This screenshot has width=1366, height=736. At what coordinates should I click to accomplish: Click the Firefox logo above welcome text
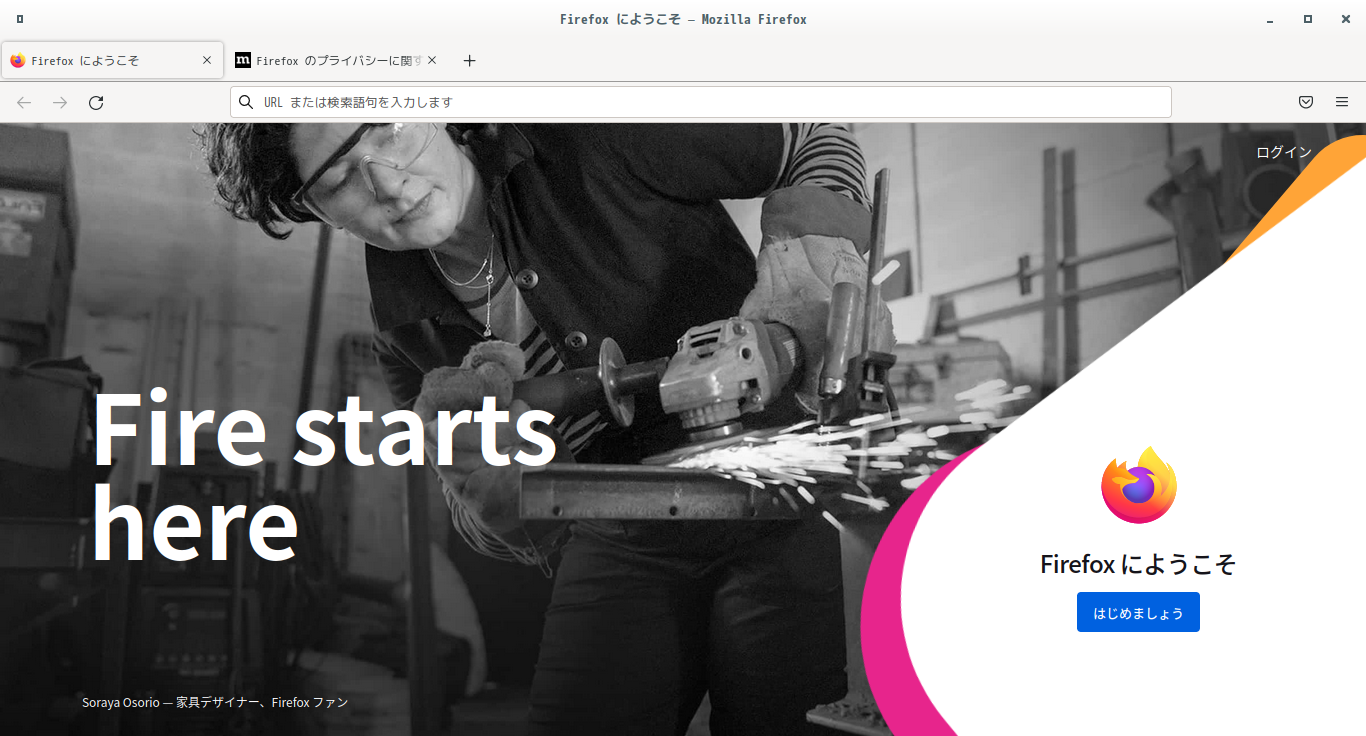[x=1139, y=485]
